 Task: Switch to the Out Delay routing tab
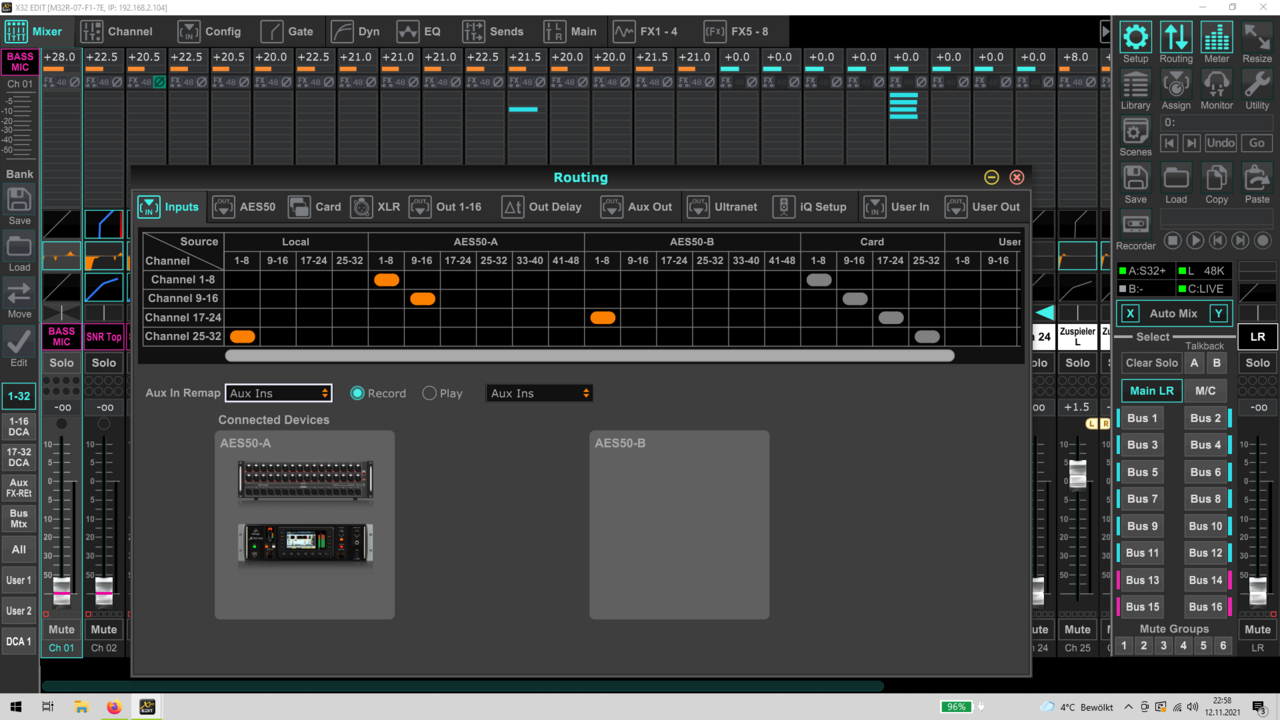pos(541,207)
